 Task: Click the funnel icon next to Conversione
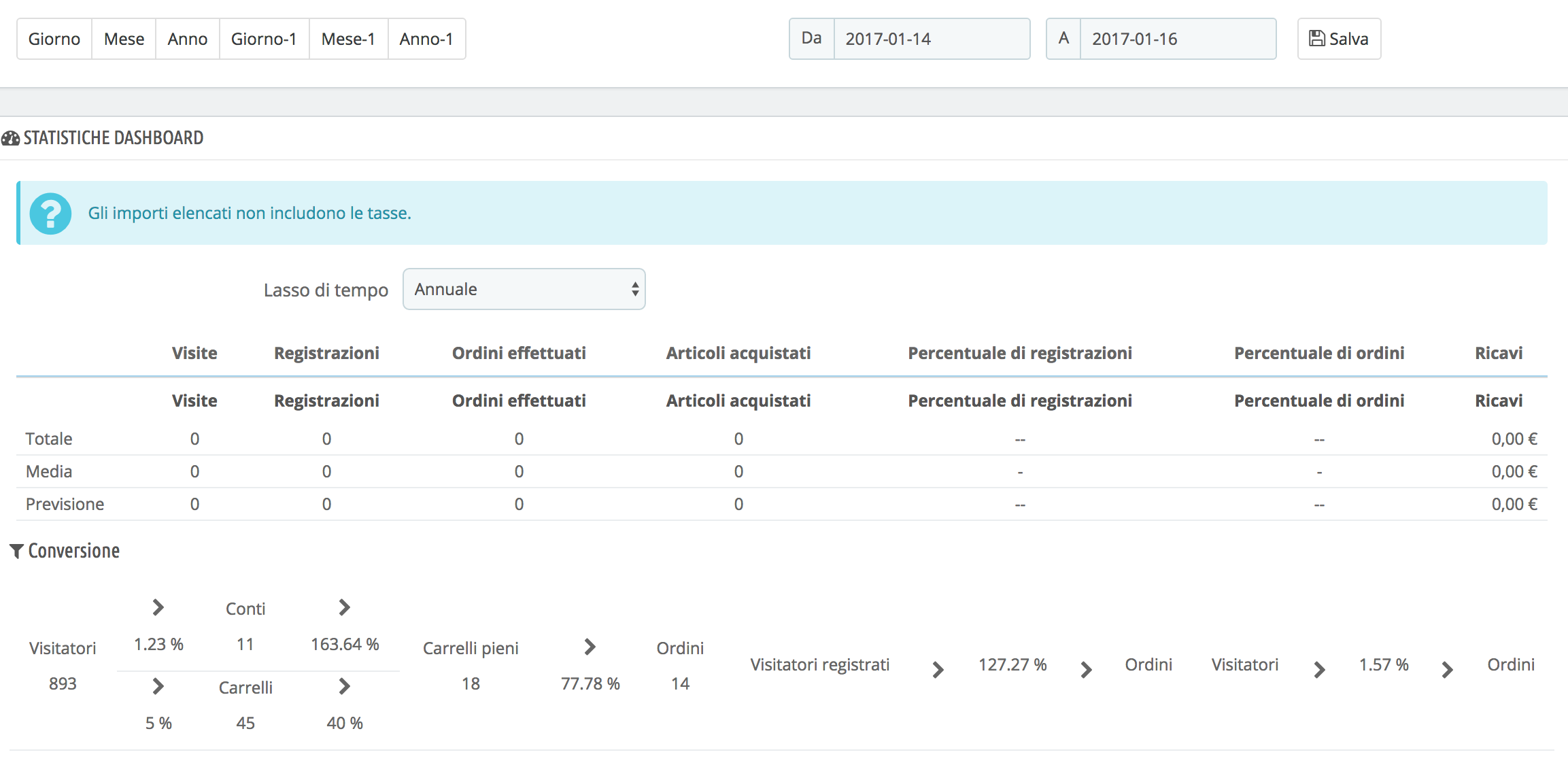coord(16,551)
